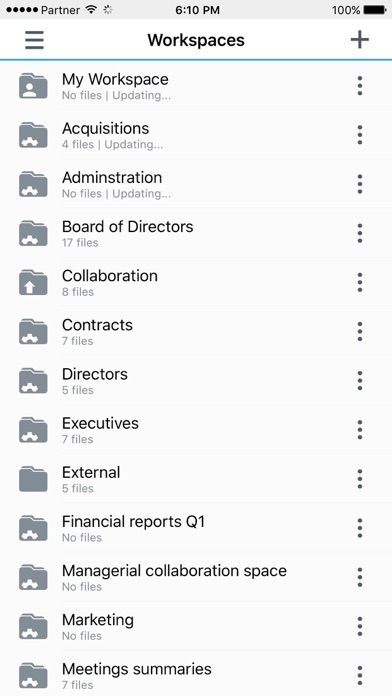Click the Marketing shared folder icon

click(x=33, y=627)
